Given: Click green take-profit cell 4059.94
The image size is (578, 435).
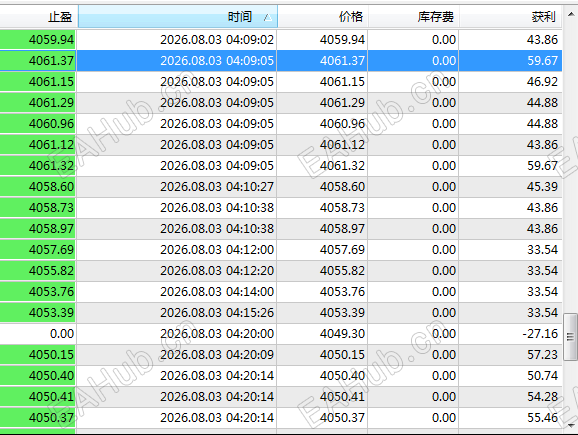Looking at the screenshot, I should tap(38, 39).
